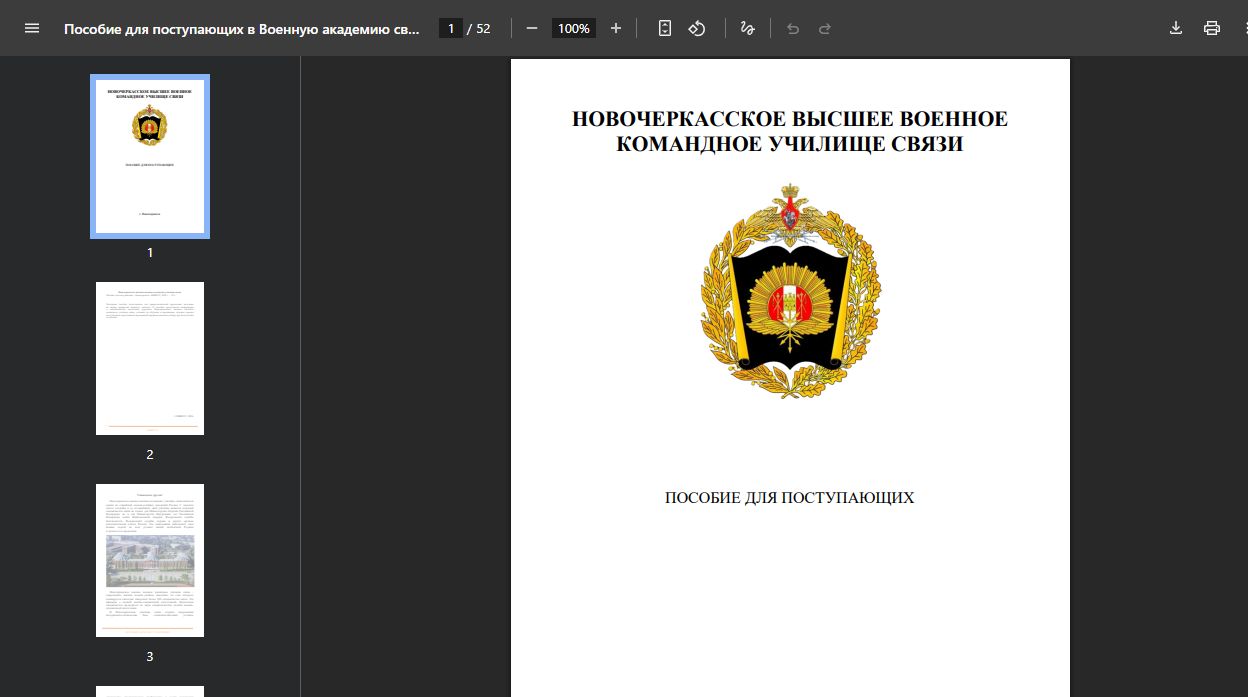Image resolution: width=1248 pixels, height=697 pixels.
Task: Click the zoom out minus button
Action: (x=532, y=28)
